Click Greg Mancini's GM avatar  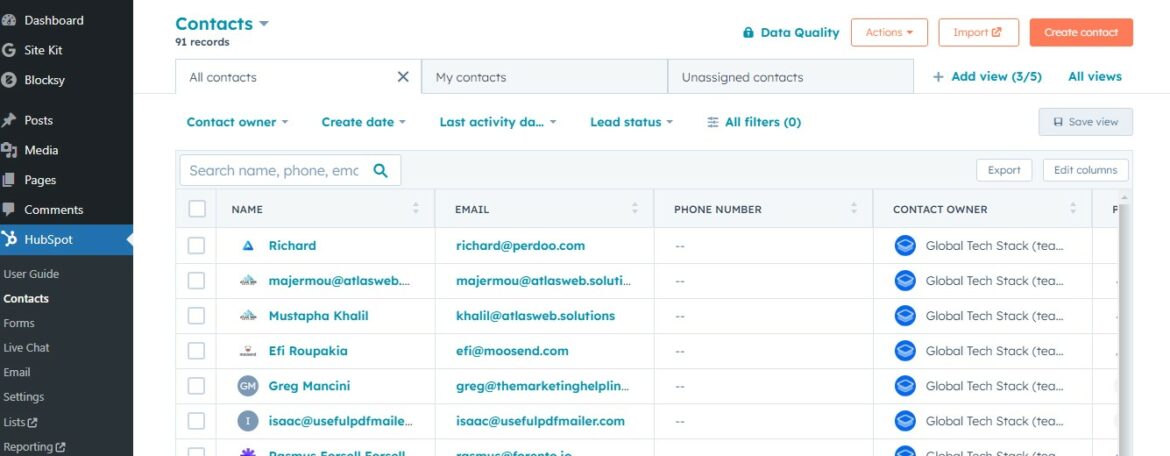(x=248, y=386)
